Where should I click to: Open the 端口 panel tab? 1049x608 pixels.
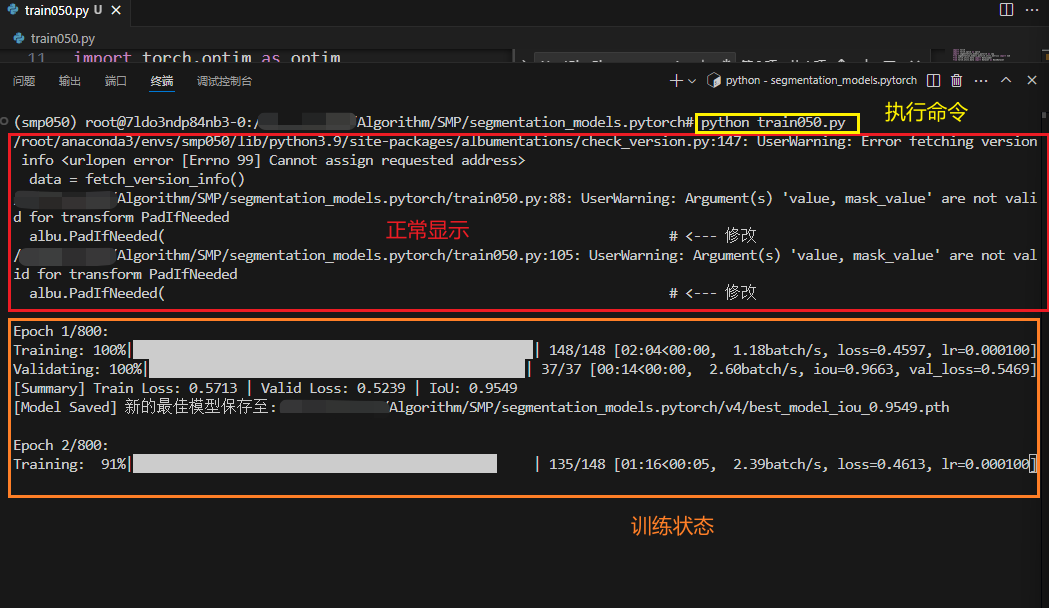click(116, 81)
